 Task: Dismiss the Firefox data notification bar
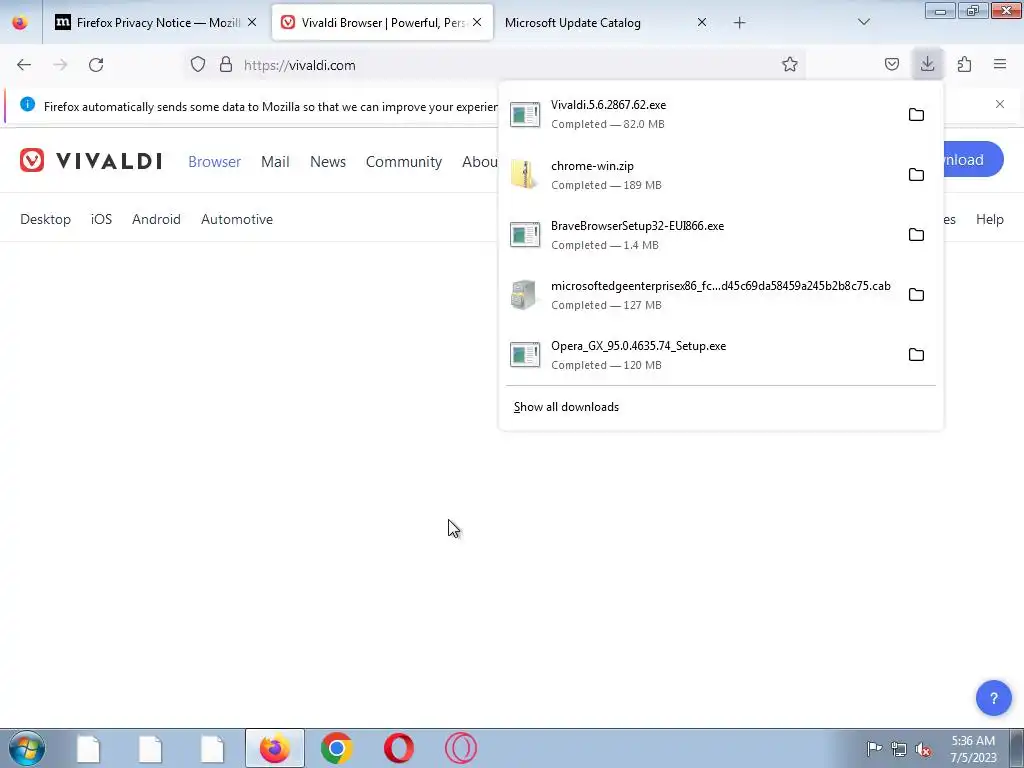click(1000, 104)
